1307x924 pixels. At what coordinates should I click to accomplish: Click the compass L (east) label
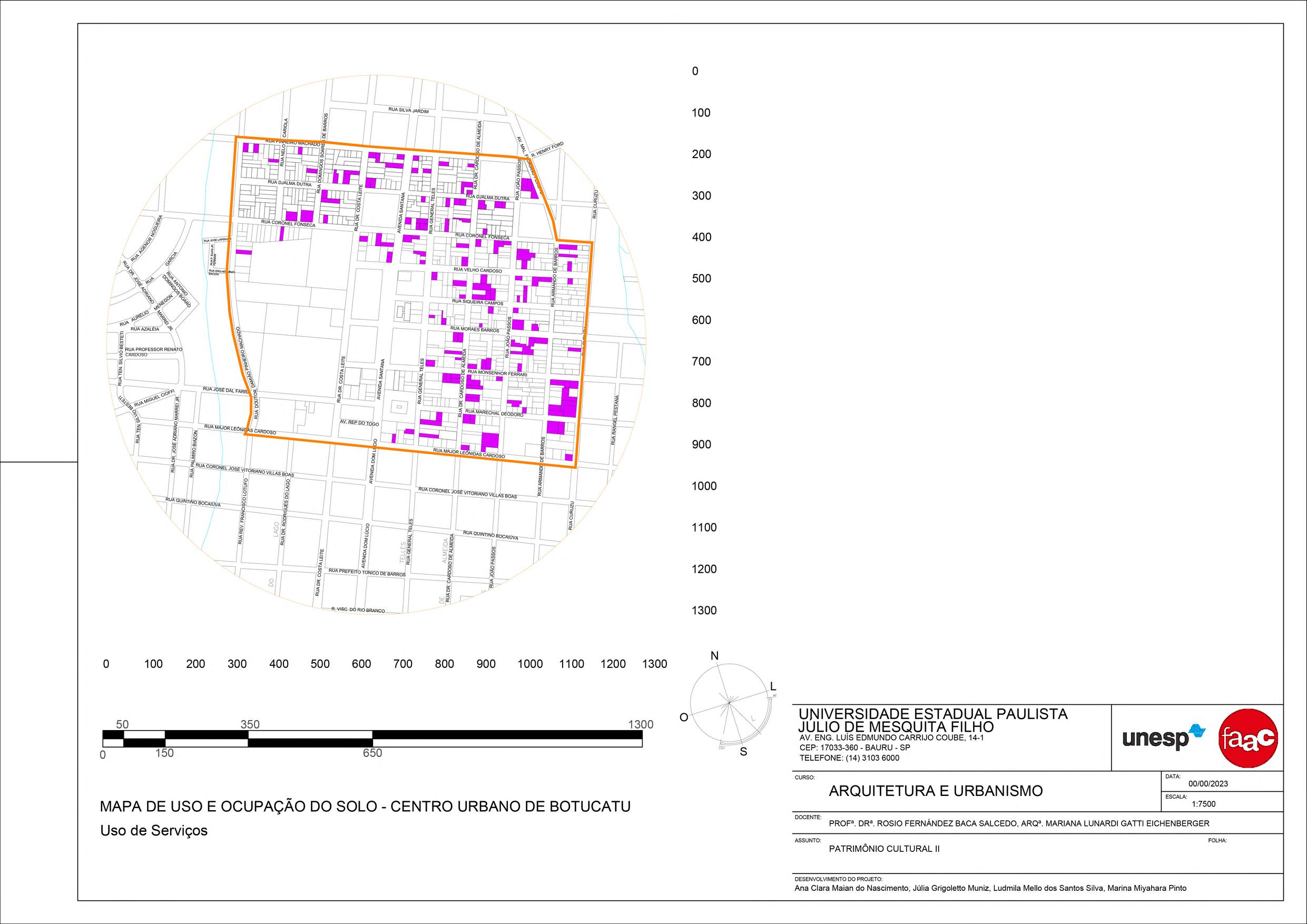(x=773, y=686)
